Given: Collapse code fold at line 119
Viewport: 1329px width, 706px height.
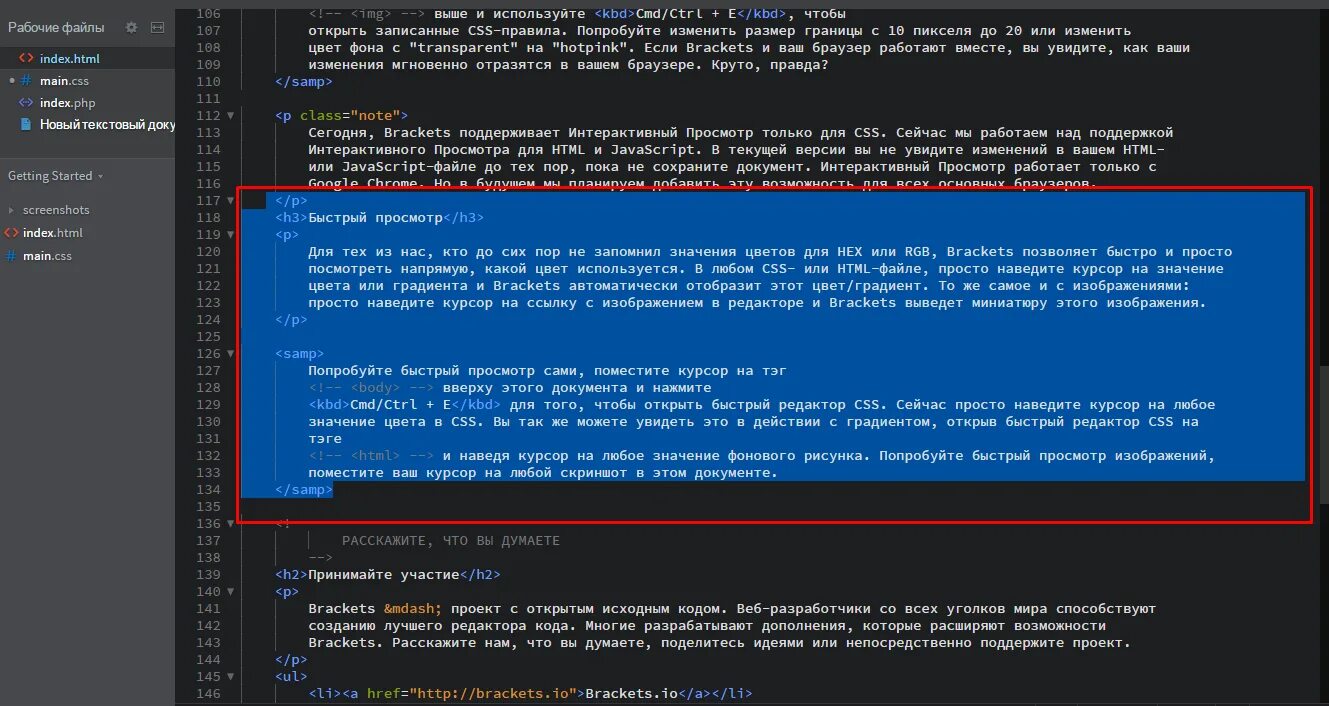Looking at the screenshot, I should point(231,235).
